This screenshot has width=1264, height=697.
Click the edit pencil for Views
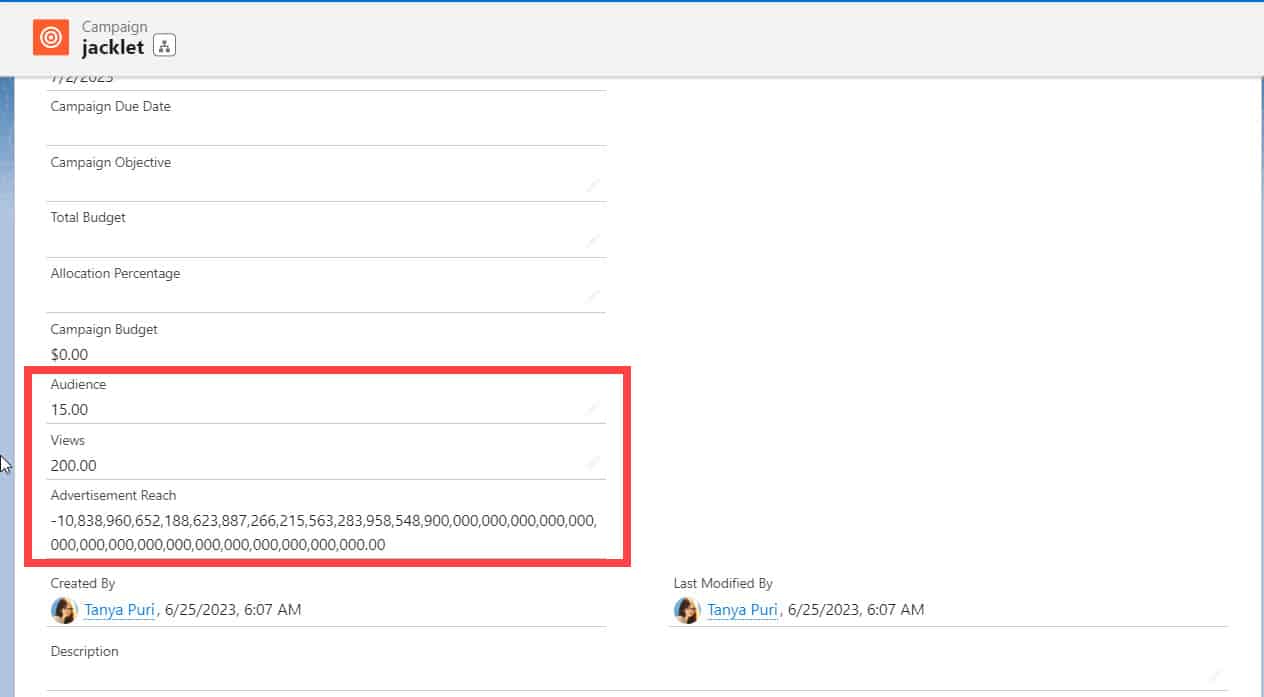point(592,464)
